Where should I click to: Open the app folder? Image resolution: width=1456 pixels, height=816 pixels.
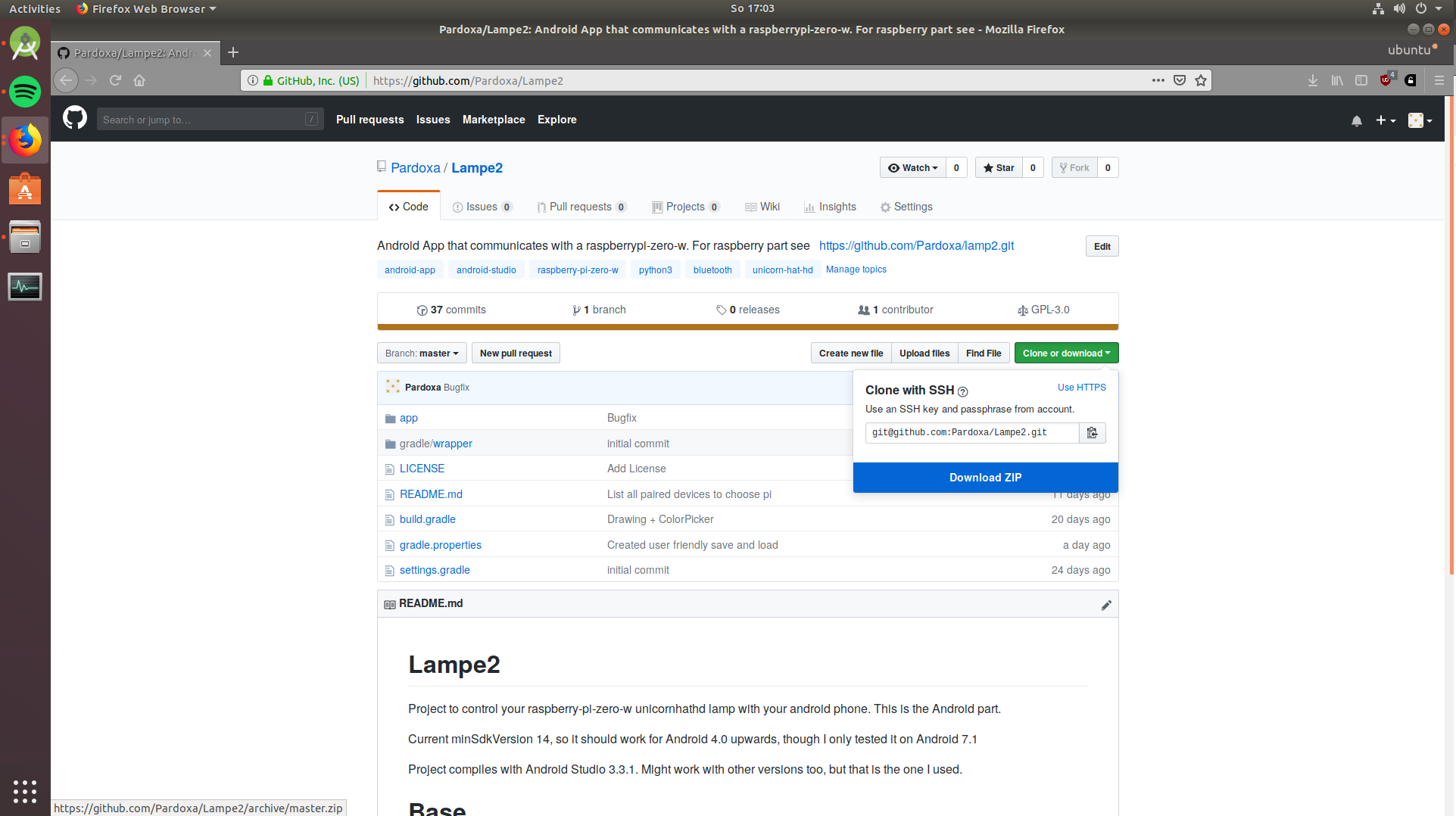click(409, 419)
